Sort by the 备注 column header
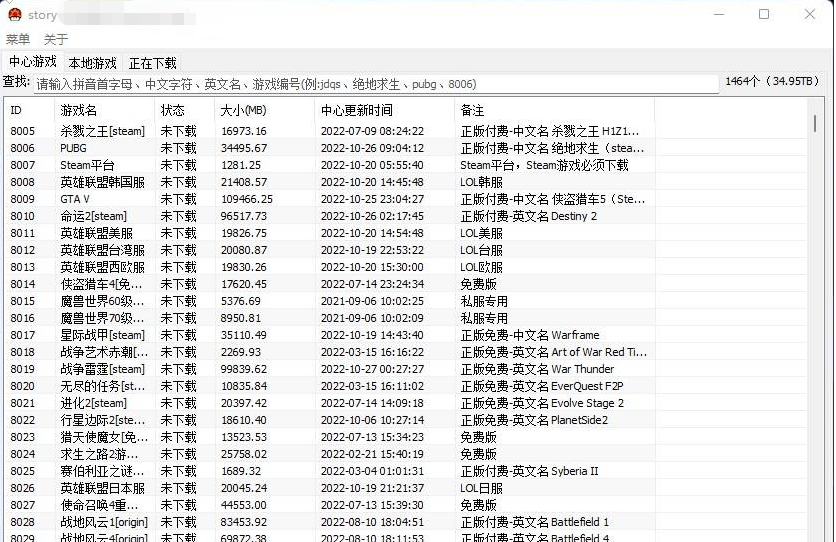Viewport: 836px width, 542px height. point(554,110)
